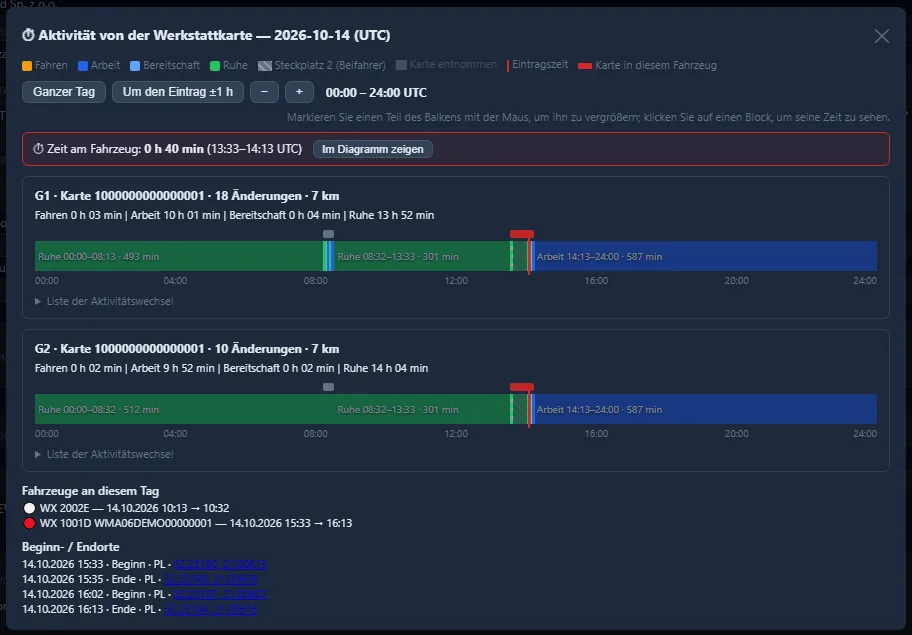Image resolution: width=912 pixels, height=635 pixels.
Task: Click the G2 heading with 10 Änderungen
Action: (187, 349)
